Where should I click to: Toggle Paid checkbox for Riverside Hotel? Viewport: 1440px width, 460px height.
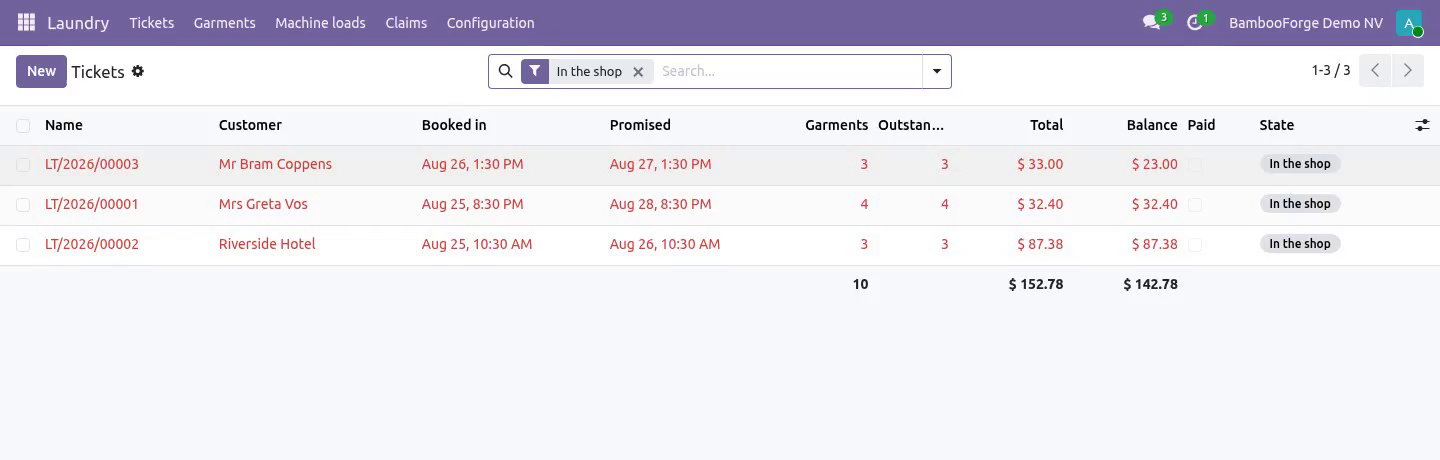tap(1195, 244)
